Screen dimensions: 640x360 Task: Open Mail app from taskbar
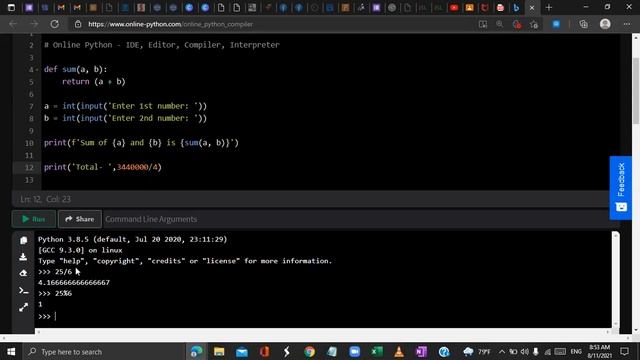242,351
